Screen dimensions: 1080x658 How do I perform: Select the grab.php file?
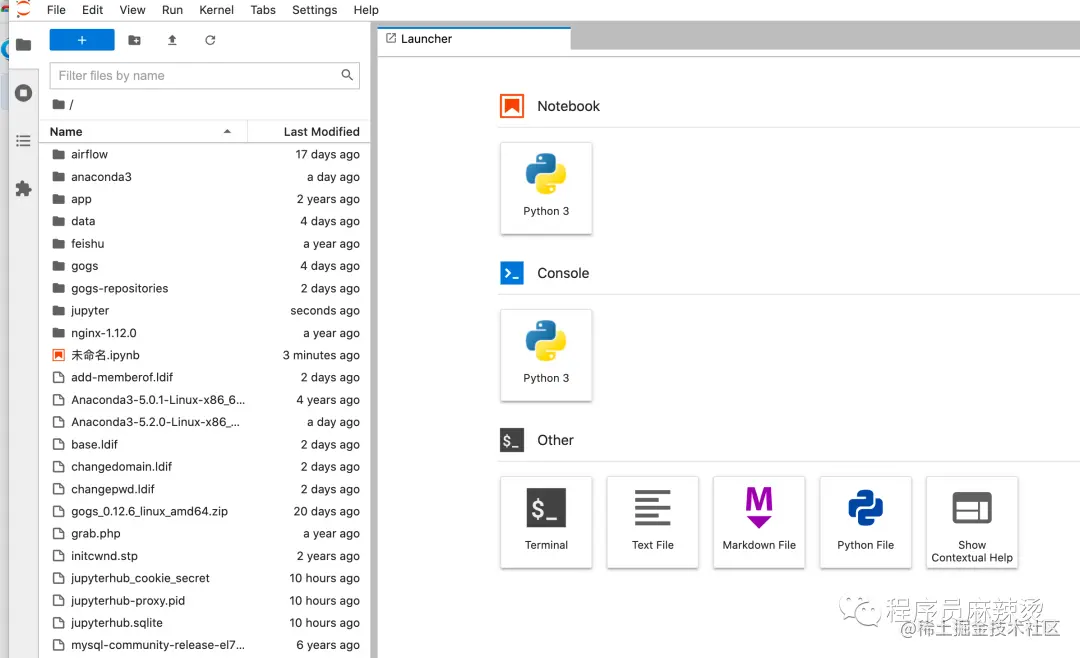pos(205,533)
